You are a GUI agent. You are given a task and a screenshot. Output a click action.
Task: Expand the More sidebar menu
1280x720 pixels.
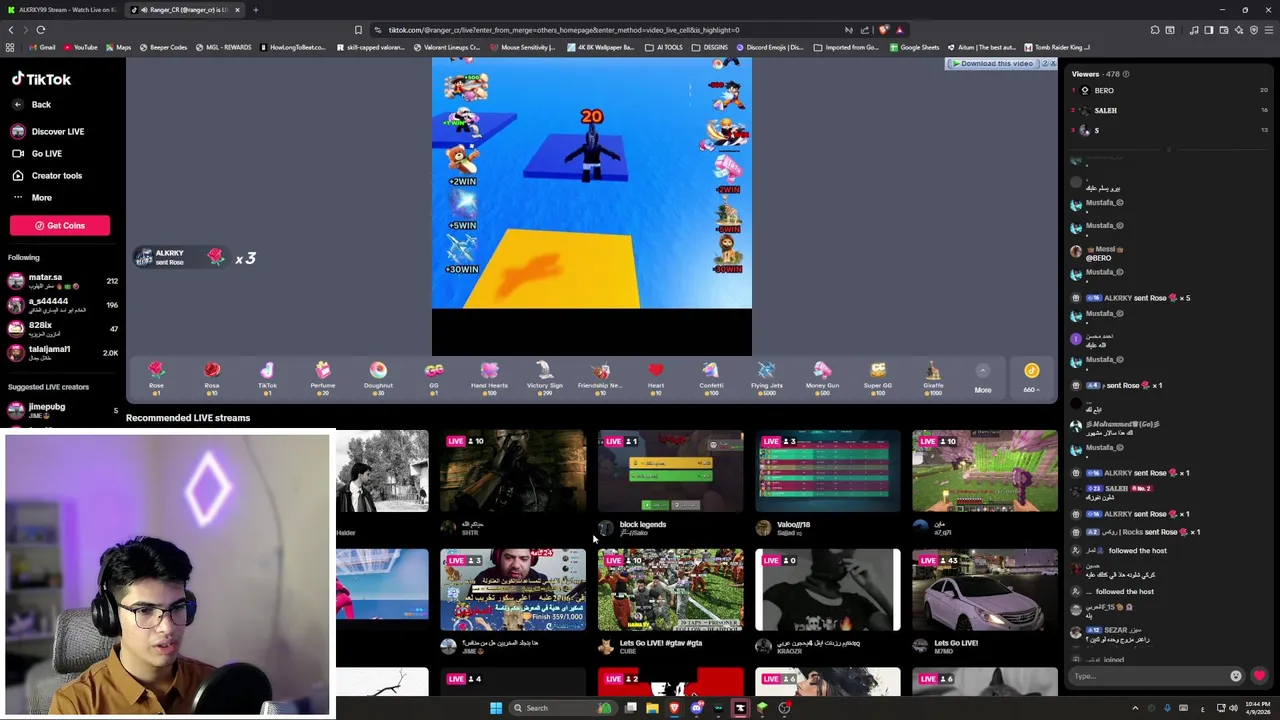(x=32, y=197)
